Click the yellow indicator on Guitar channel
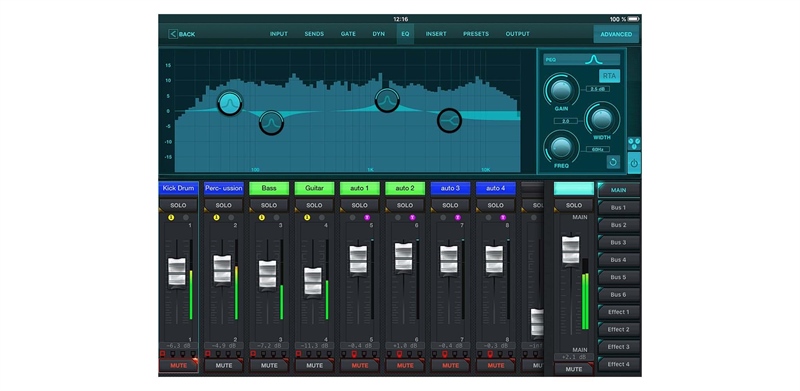800x391 pixels. (307, 217)
